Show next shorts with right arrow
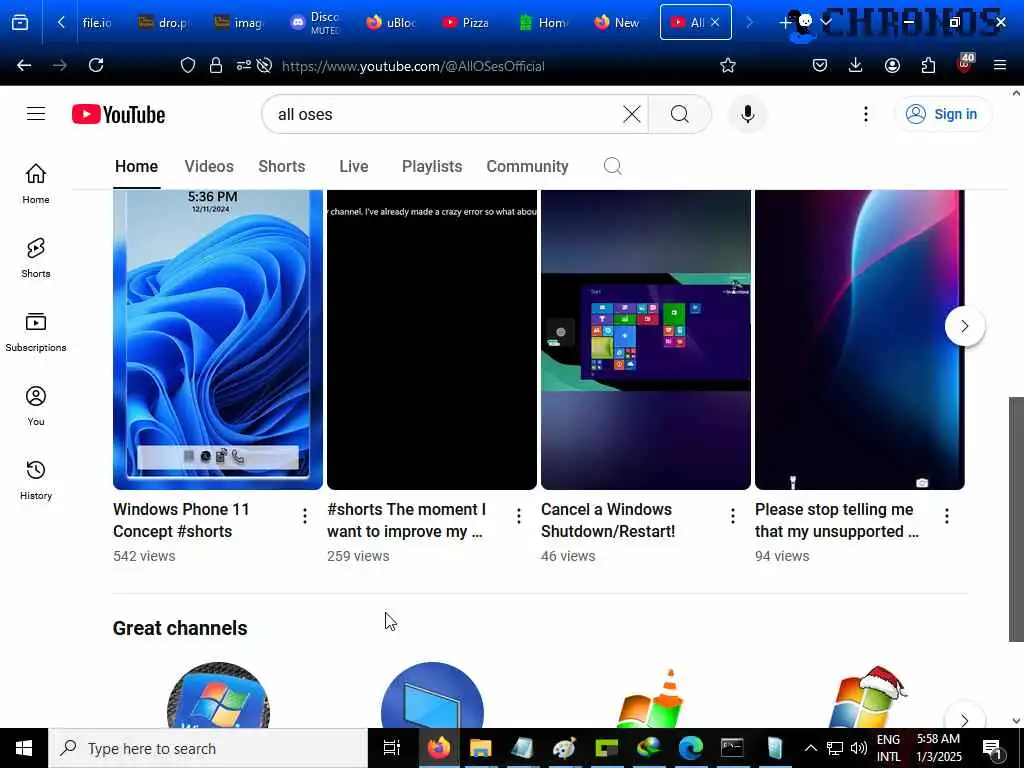Image resolution: width=1024 pixels, height=768 pixels. pos(965,326)
